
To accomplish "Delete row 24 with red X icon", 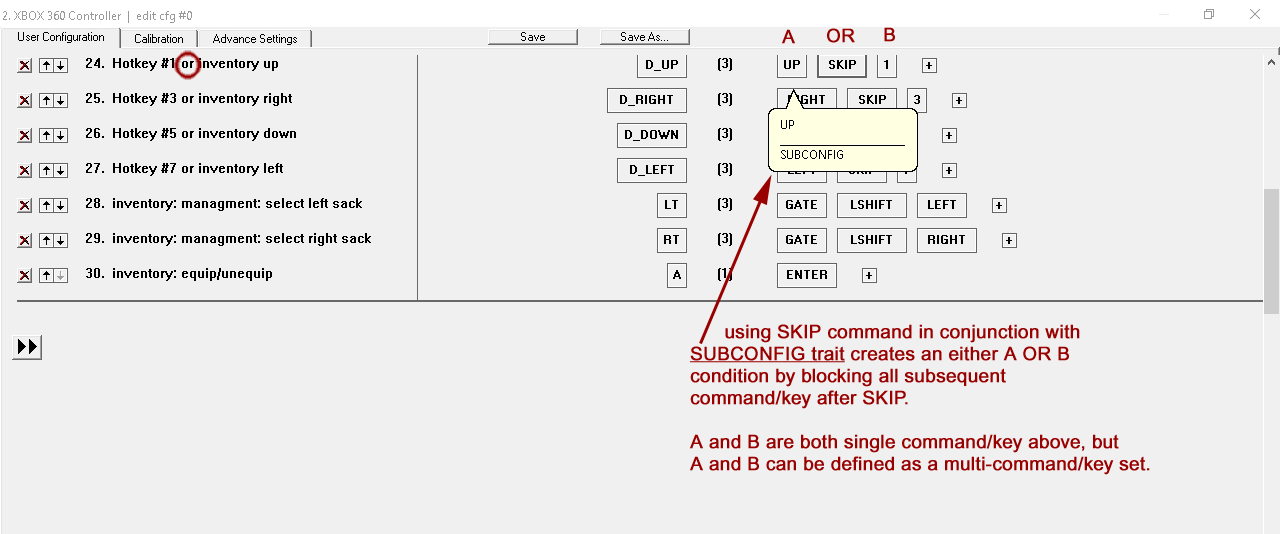I will tap(25, 66).
